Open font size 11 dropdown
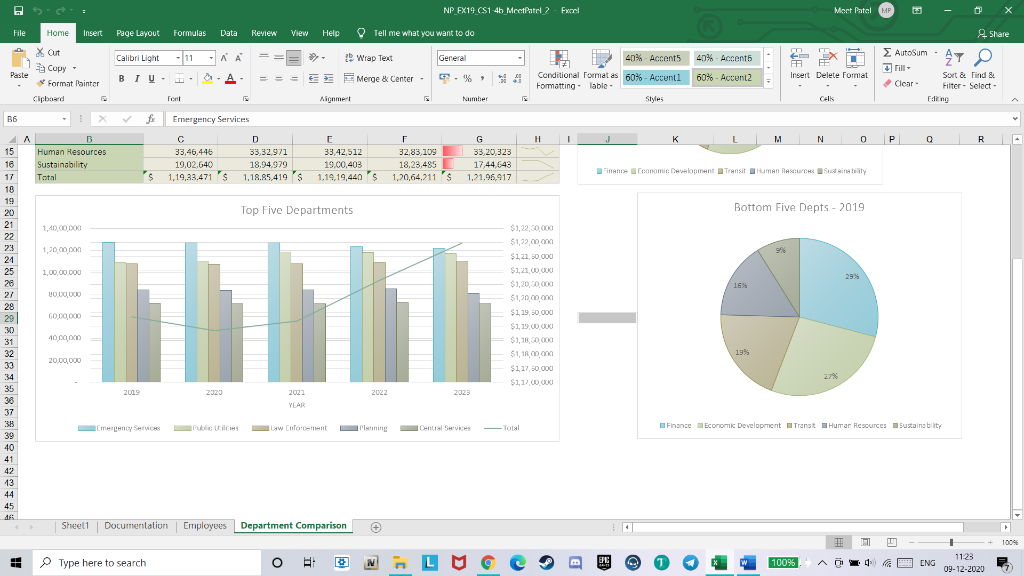The width and height of the screenshot is (1024, 576). point(211,58)
